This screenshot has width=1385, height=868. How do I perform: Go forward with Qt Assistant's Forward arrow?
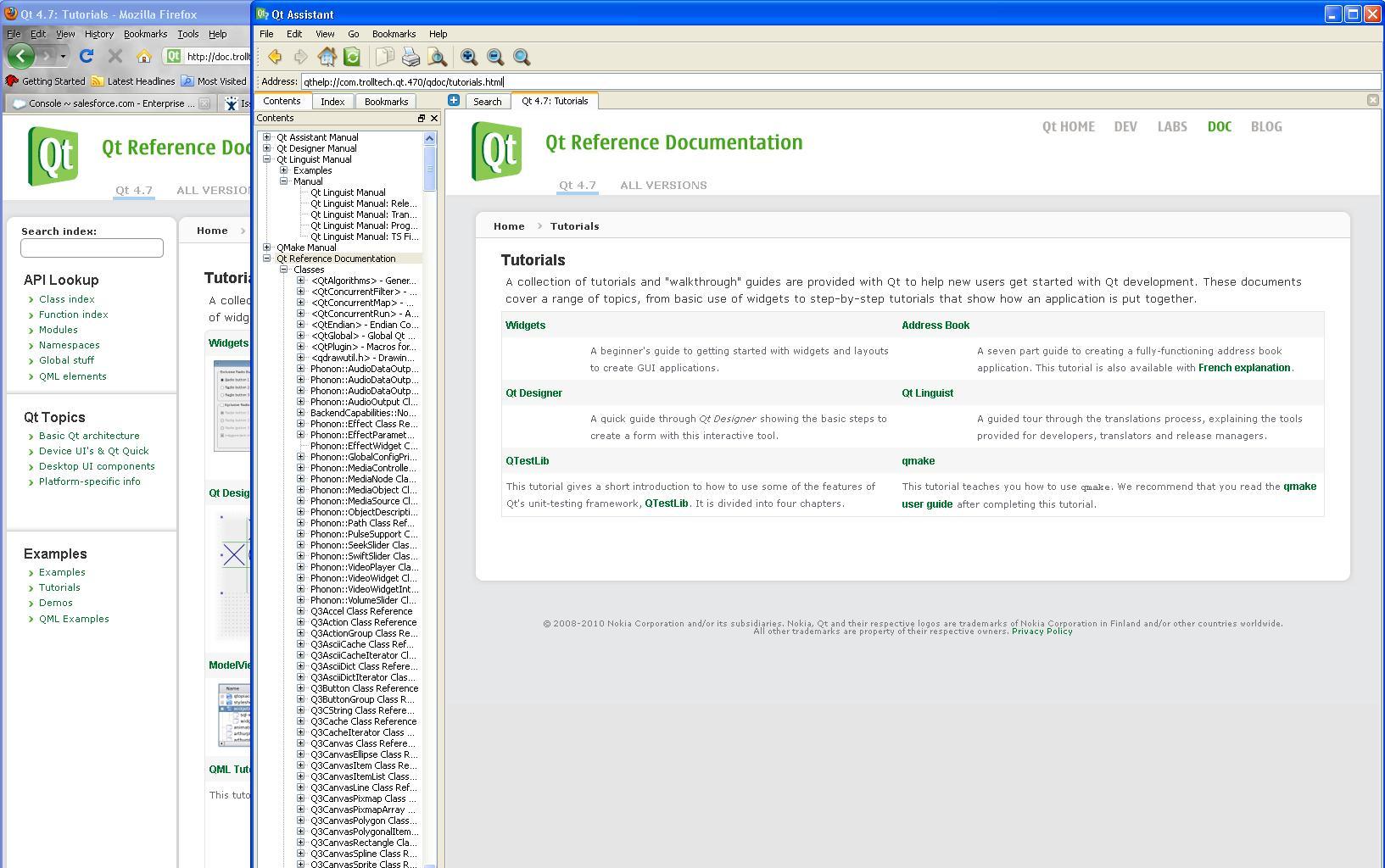click(x=300, y=57)
